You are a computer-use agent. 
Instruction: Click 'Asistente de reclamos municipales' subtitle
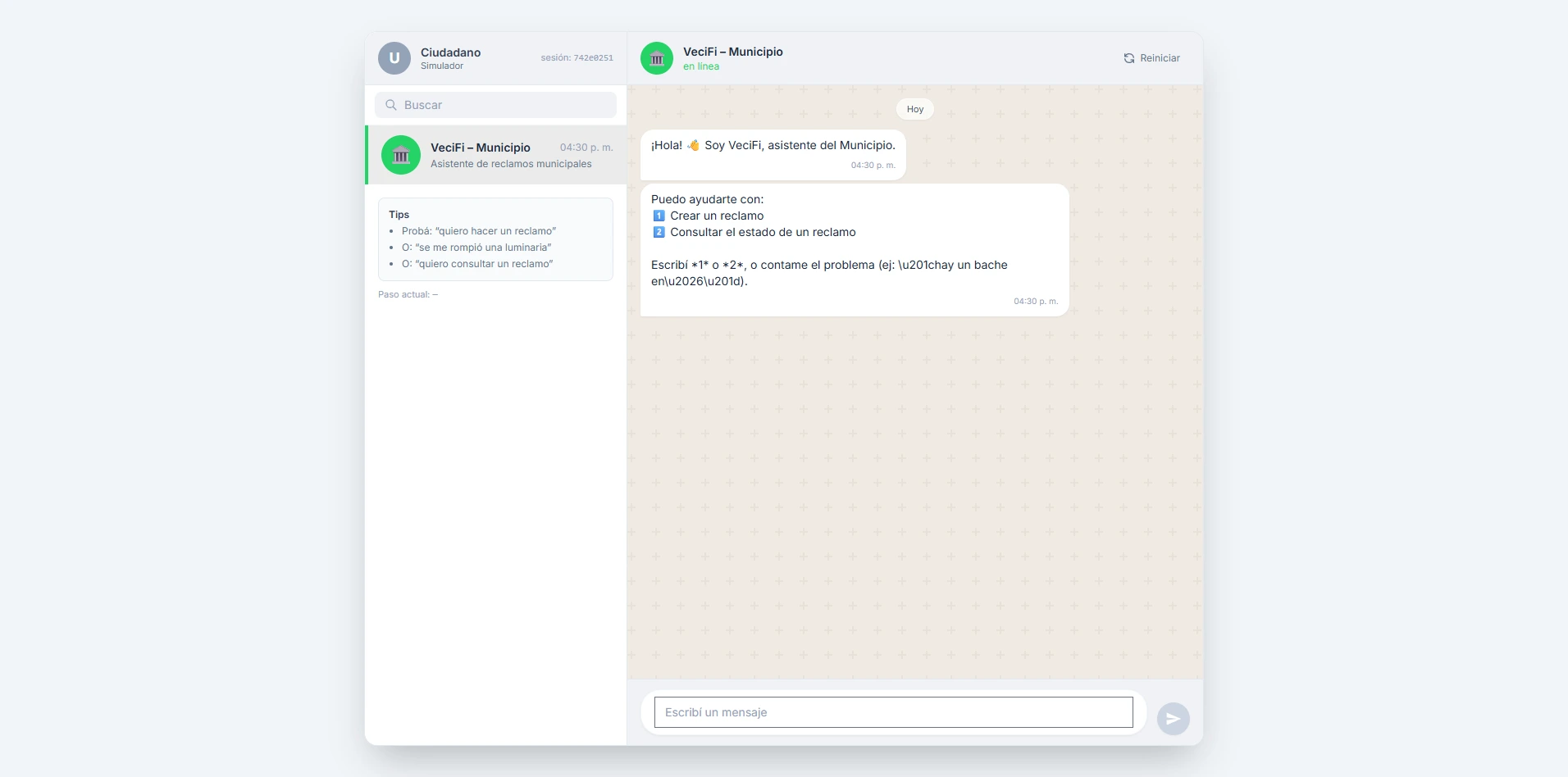tap(511, 164)
